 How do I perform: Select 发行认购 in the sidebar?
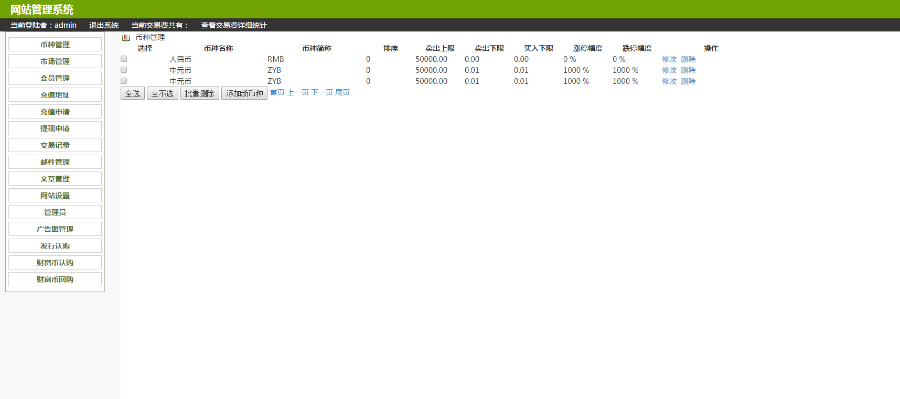point(55,246)
